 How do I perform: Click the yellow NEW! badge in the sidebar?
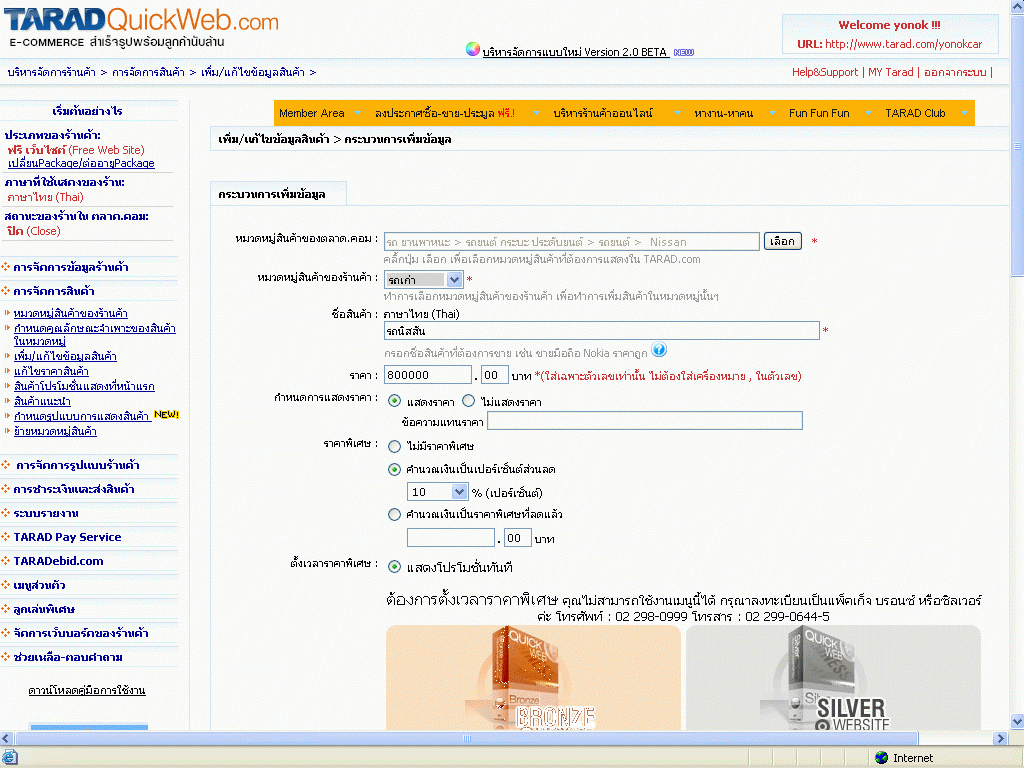click(x=166, y=414)
